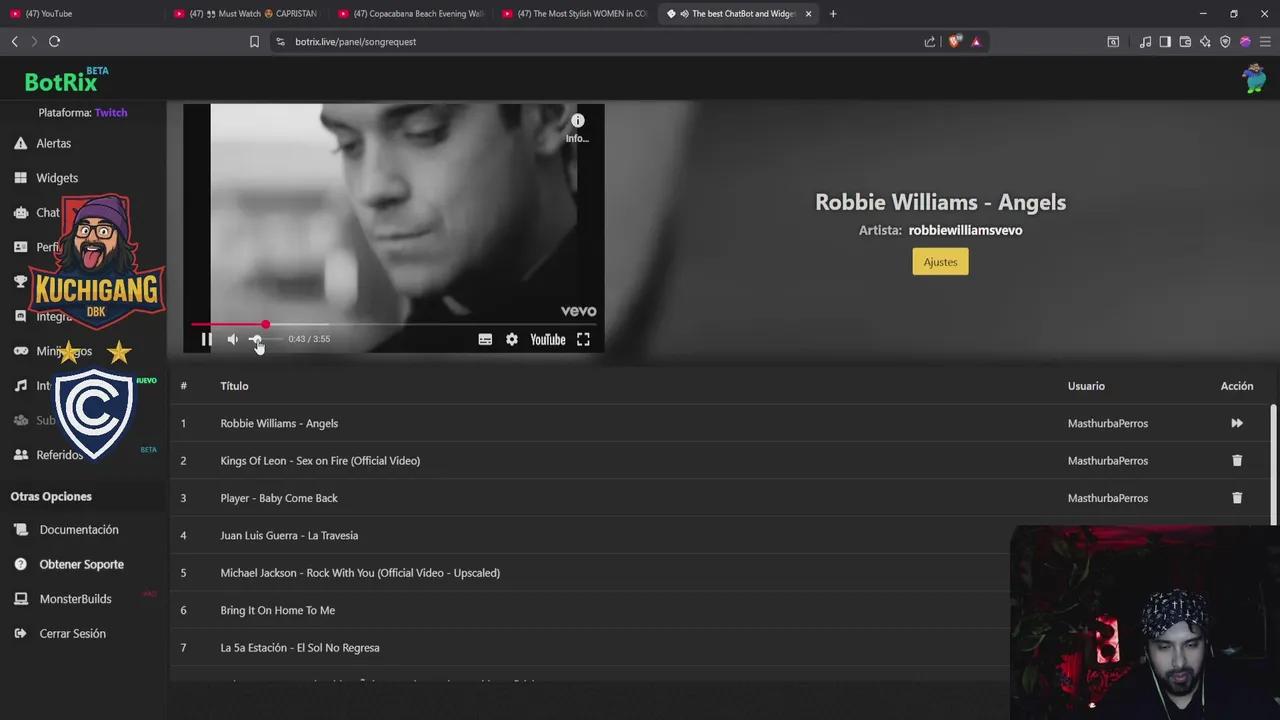
Task: Select Michael Jackson - Rock With You title
Action: point(360,573)
